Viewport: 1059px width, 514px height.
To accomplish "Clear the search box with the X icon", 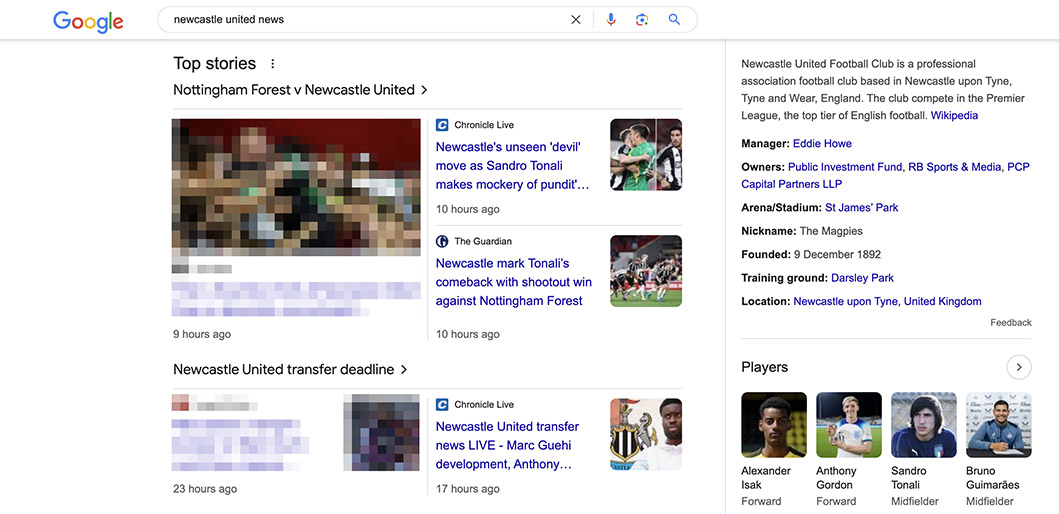I will 576,20.
